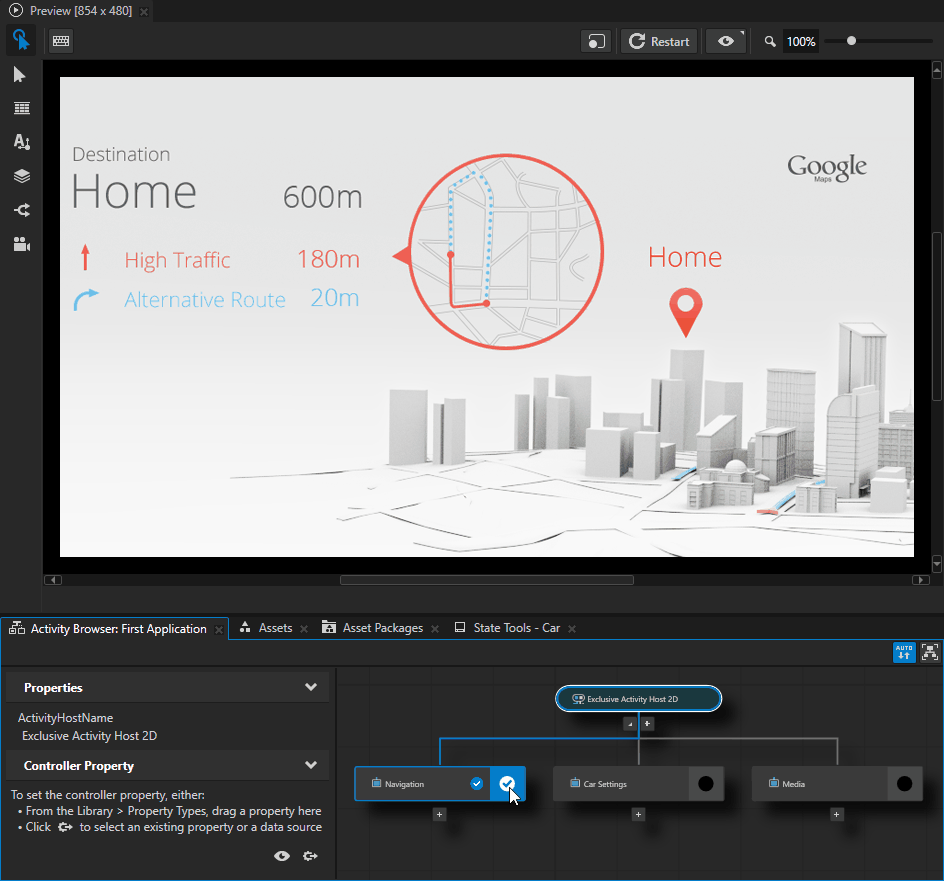Viewport: 944px width, 881px height.
Task: Collapse the Controller Property section
Action: (311, 765)
